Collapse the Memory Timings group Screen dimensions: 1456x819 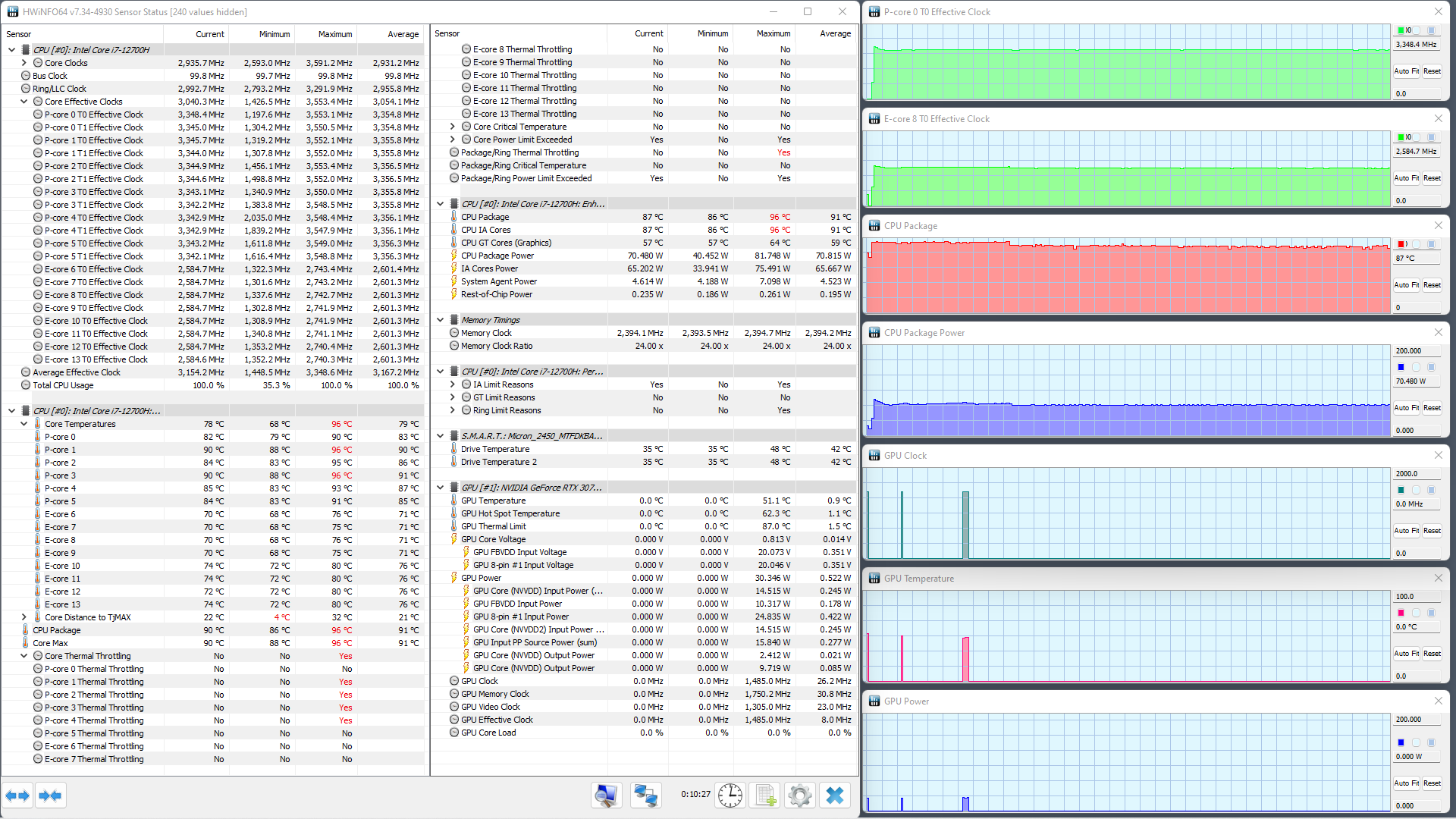[x=440, y=320]
